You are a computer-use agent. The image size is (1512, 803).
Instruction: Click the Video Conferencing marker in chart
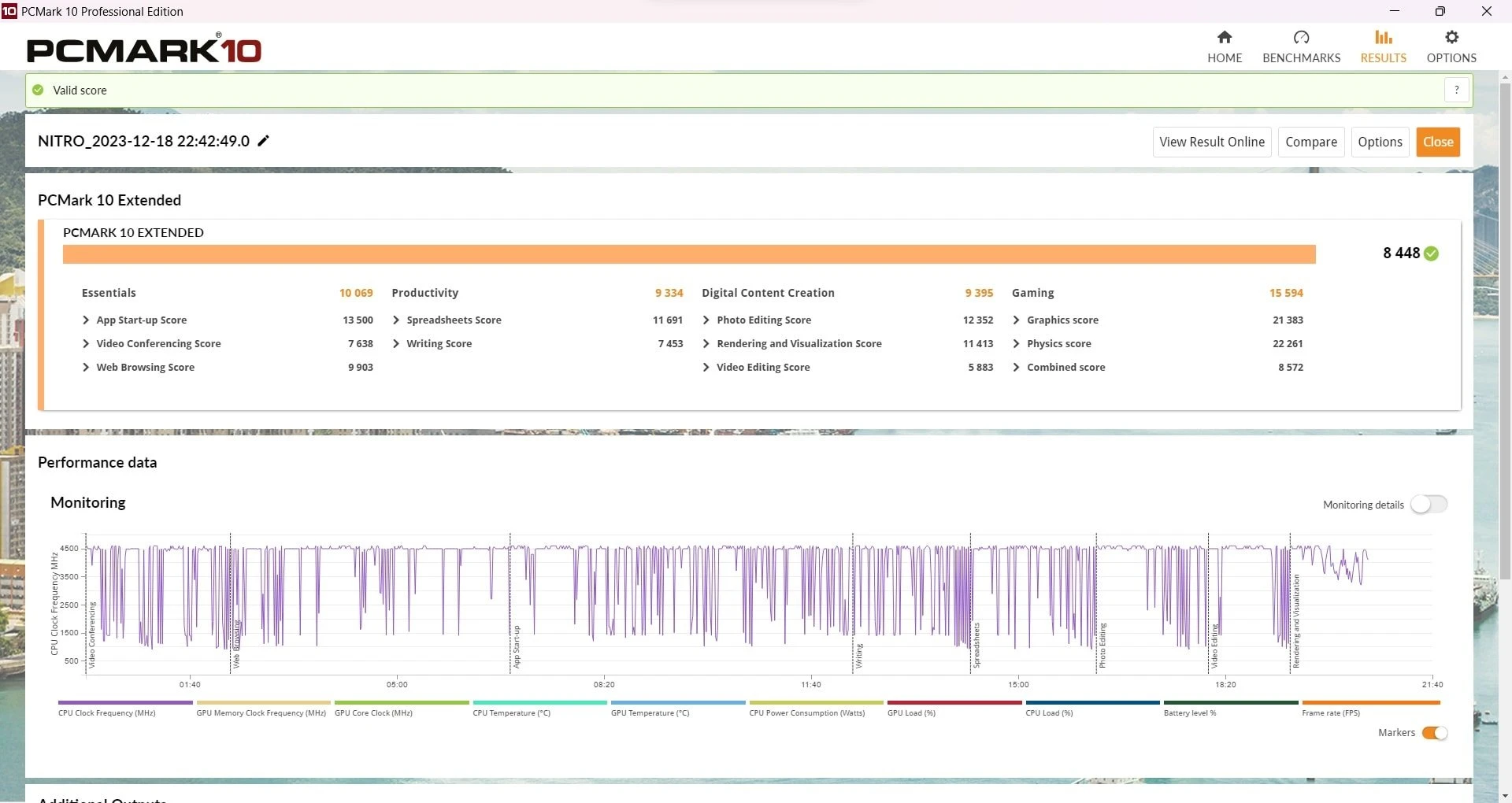click(91, 635)
